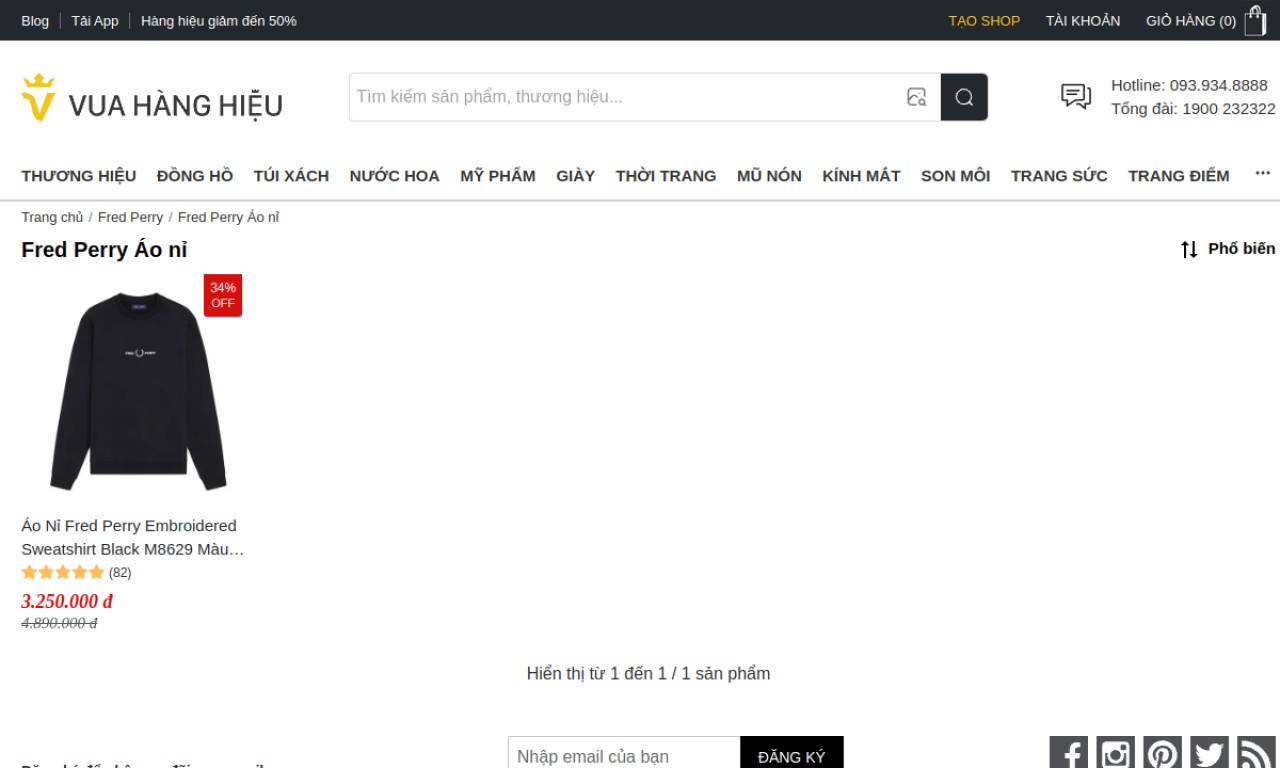Open the Pinterest page icon
Image resolution: width=1280 pixels, height=768 pixels.
(x=1163, y=754)
